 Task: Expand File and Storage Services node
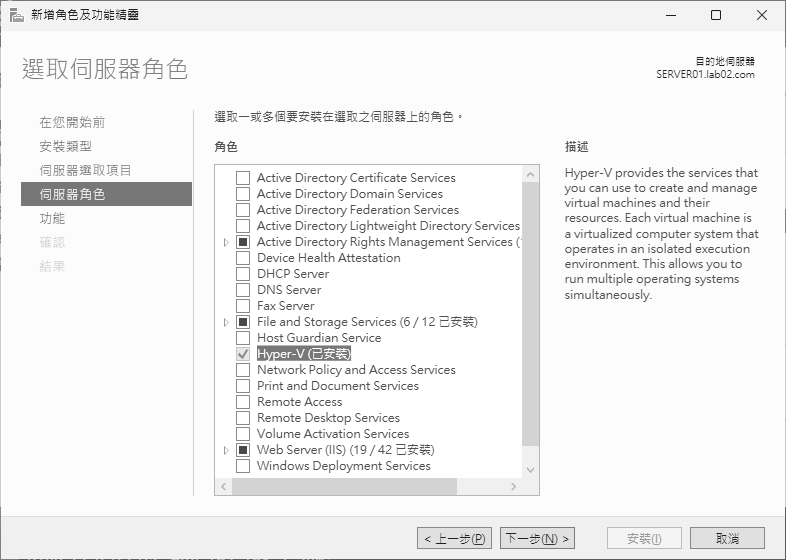click(226, 322)
